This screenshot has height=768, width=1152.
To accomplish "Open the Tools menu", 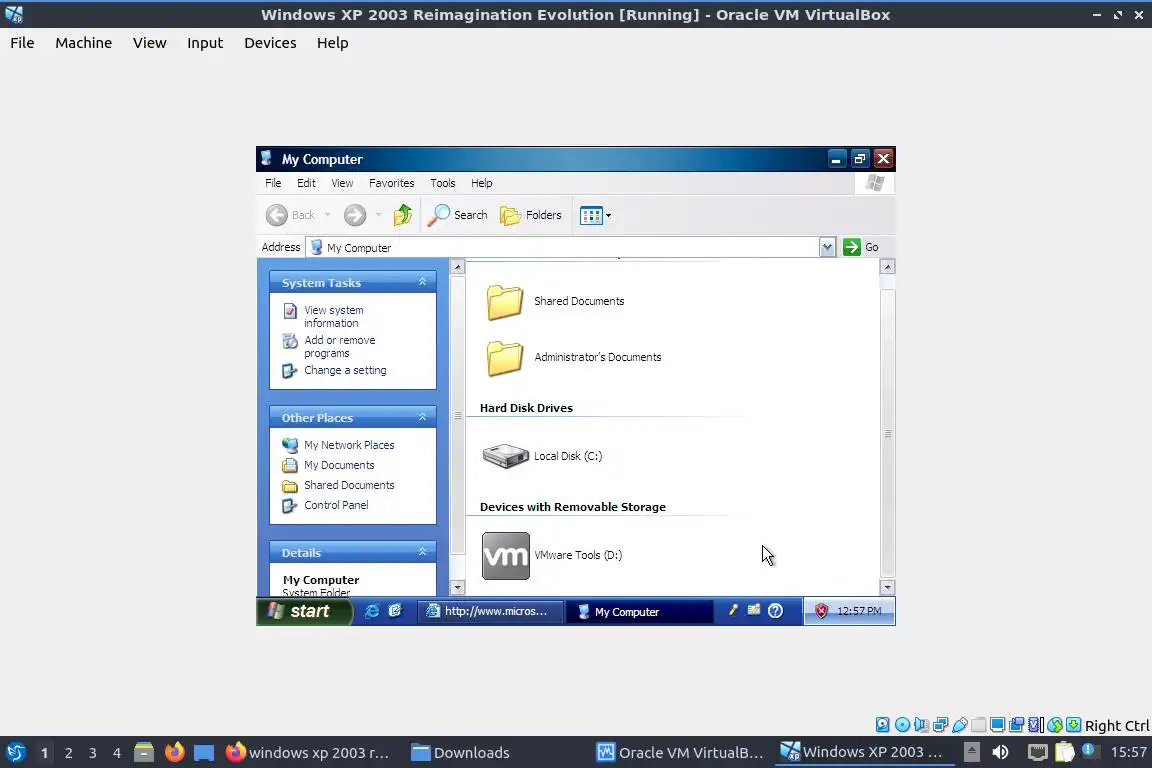I will click(x=443, y=183).
